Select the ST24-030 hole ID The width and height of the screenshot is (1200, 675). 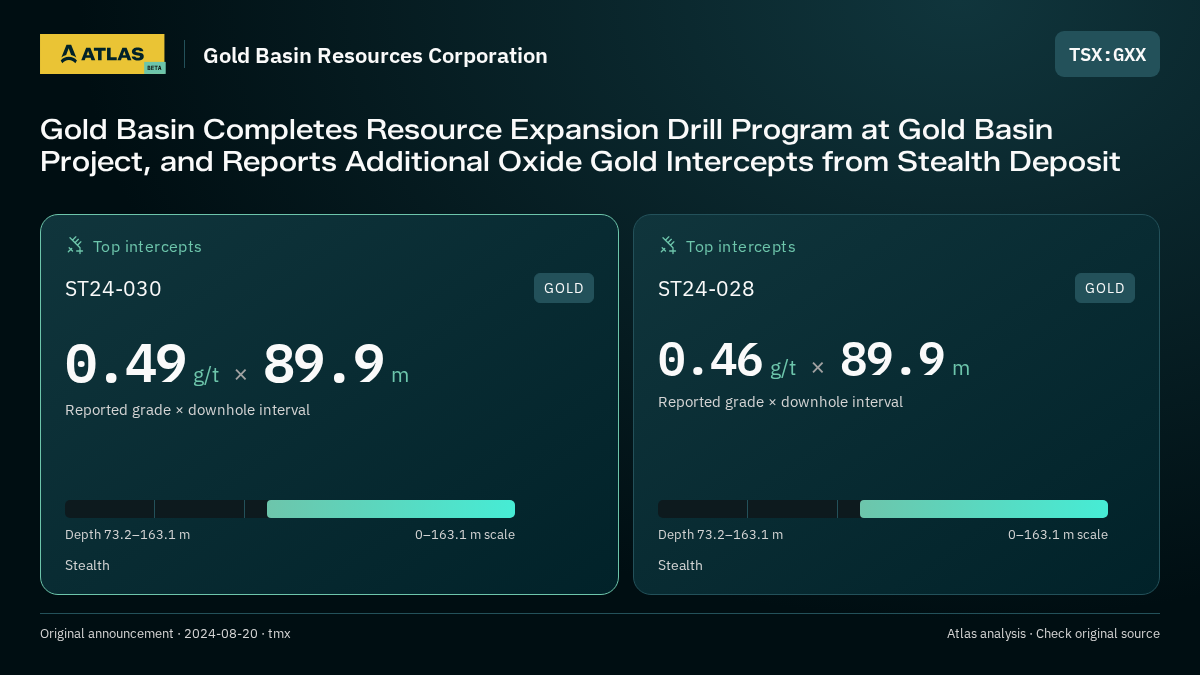click(113, 289)
